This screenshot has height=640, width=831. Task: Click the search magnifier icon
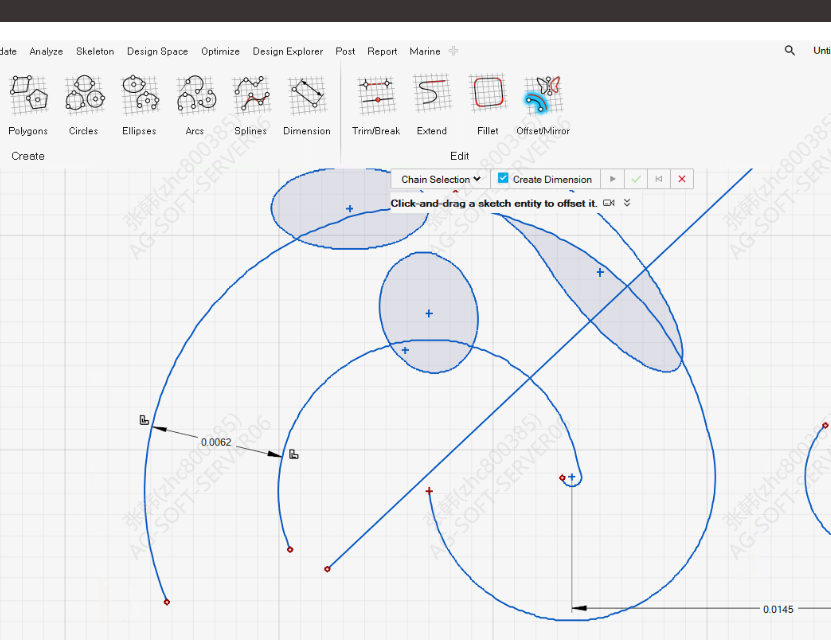click(x=790, y=51)
